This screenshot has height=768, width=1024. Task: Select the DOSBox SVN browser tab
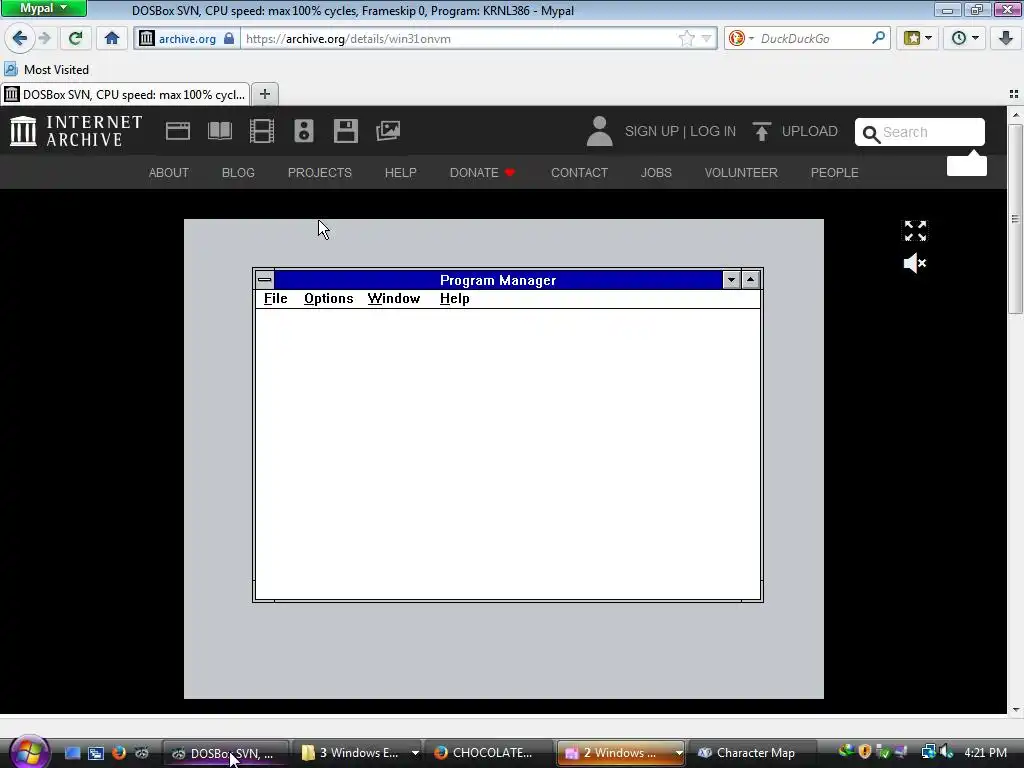pos(125,94)
